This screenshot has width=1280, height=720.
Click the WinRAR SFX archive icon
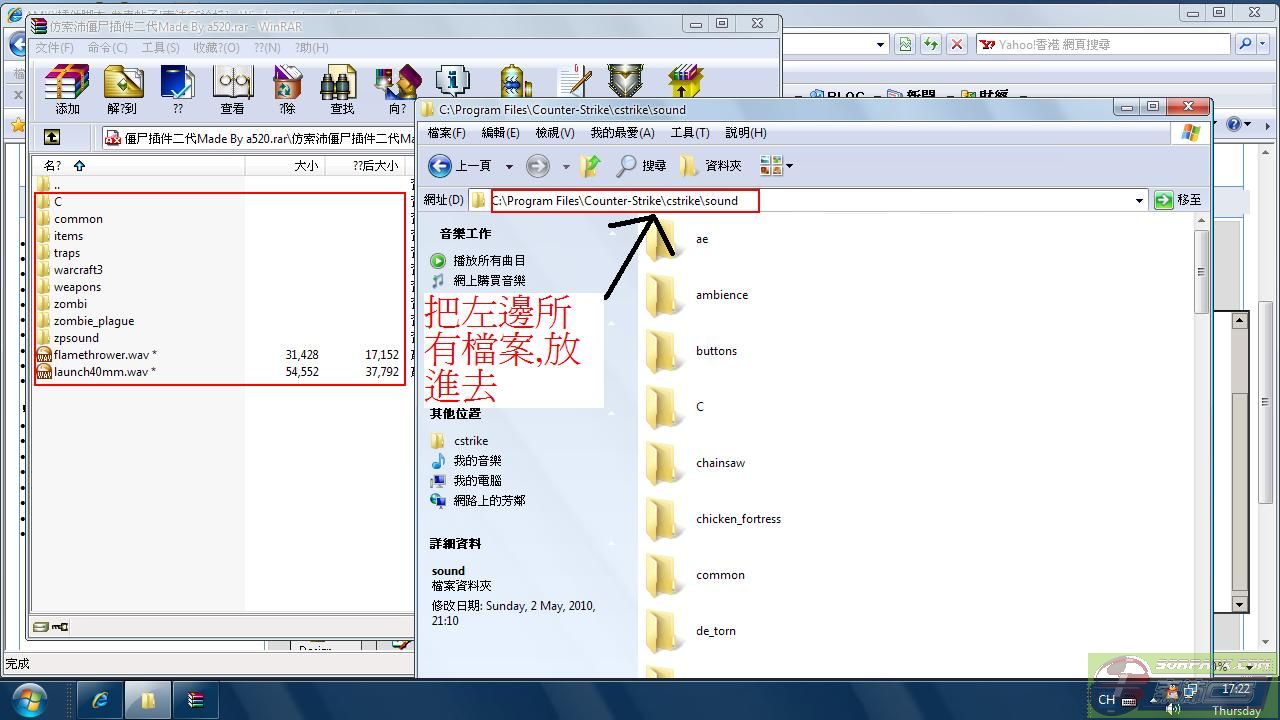pos(685,80)
